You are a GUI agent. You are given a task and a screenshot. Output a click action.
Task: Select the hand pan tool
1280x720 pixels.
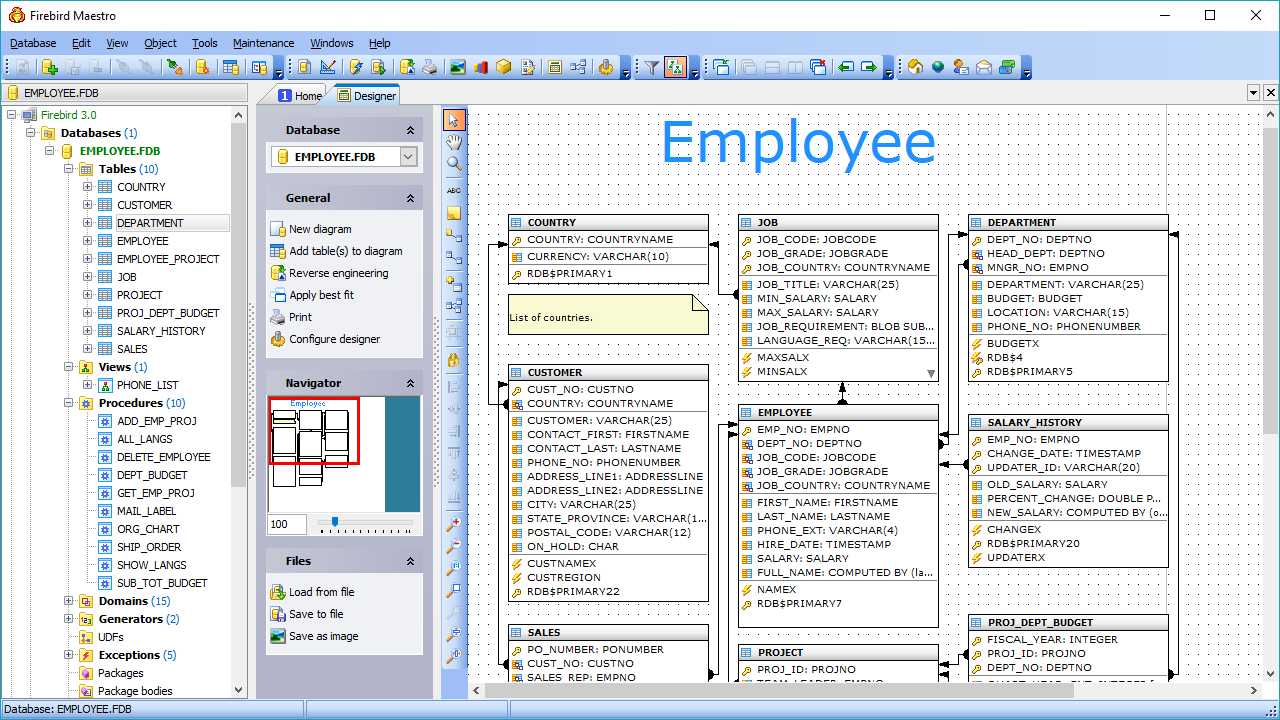pyautogui.click(x=454, y=142)
